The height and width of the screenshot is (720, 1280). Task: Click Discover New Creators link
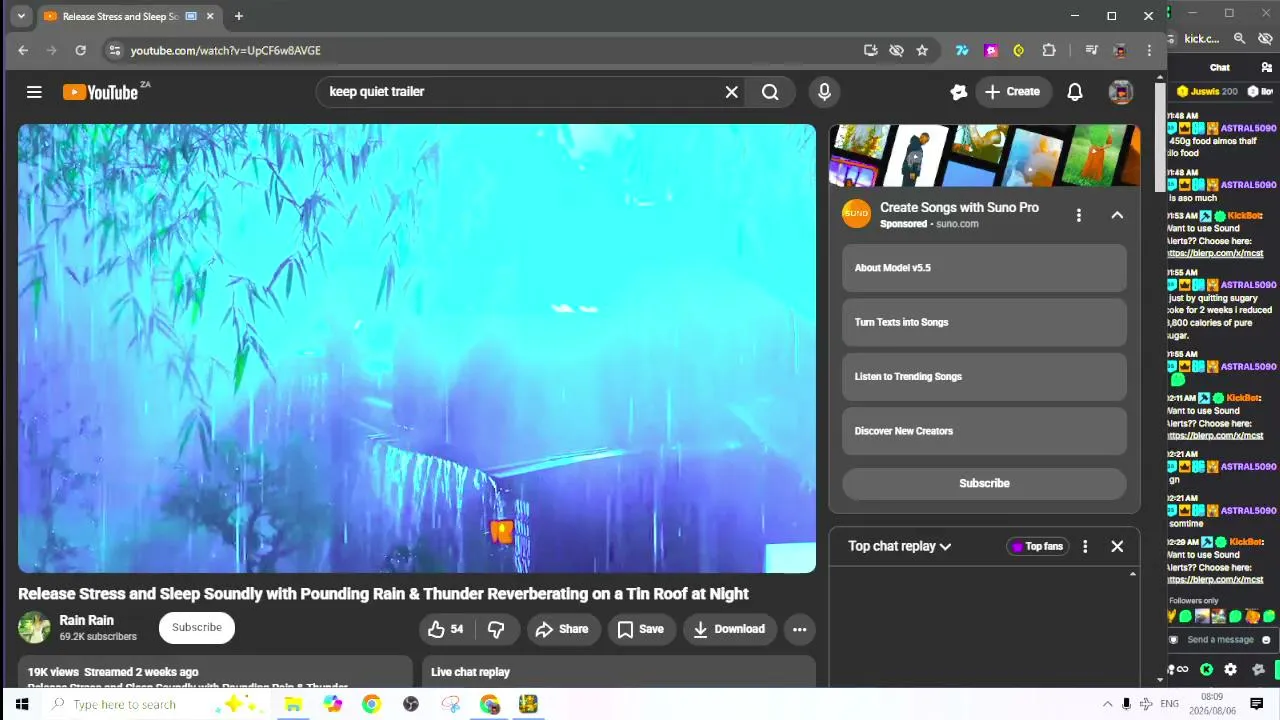click(984, 431)
